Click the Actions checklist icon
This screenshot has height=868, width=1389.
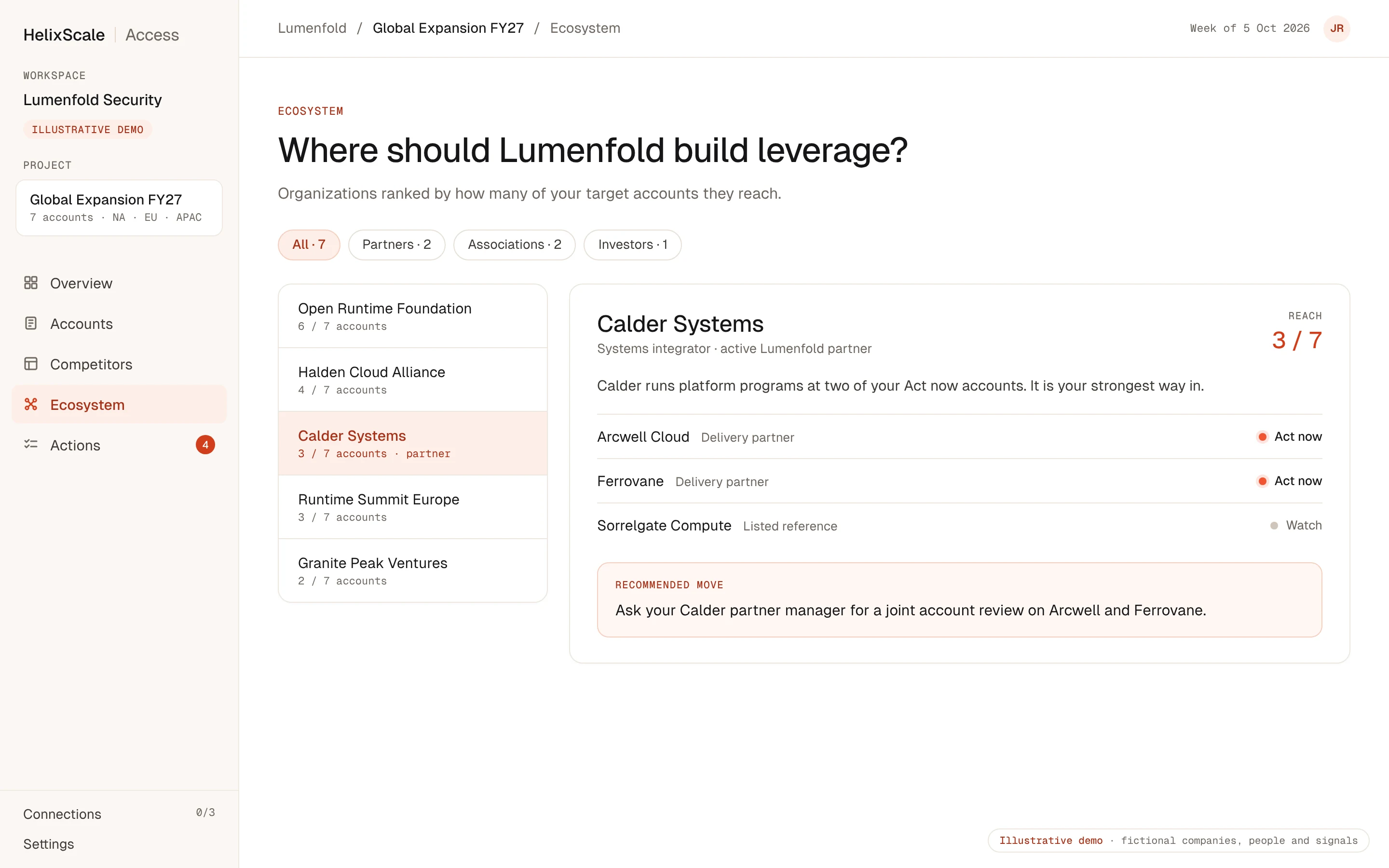31,444
